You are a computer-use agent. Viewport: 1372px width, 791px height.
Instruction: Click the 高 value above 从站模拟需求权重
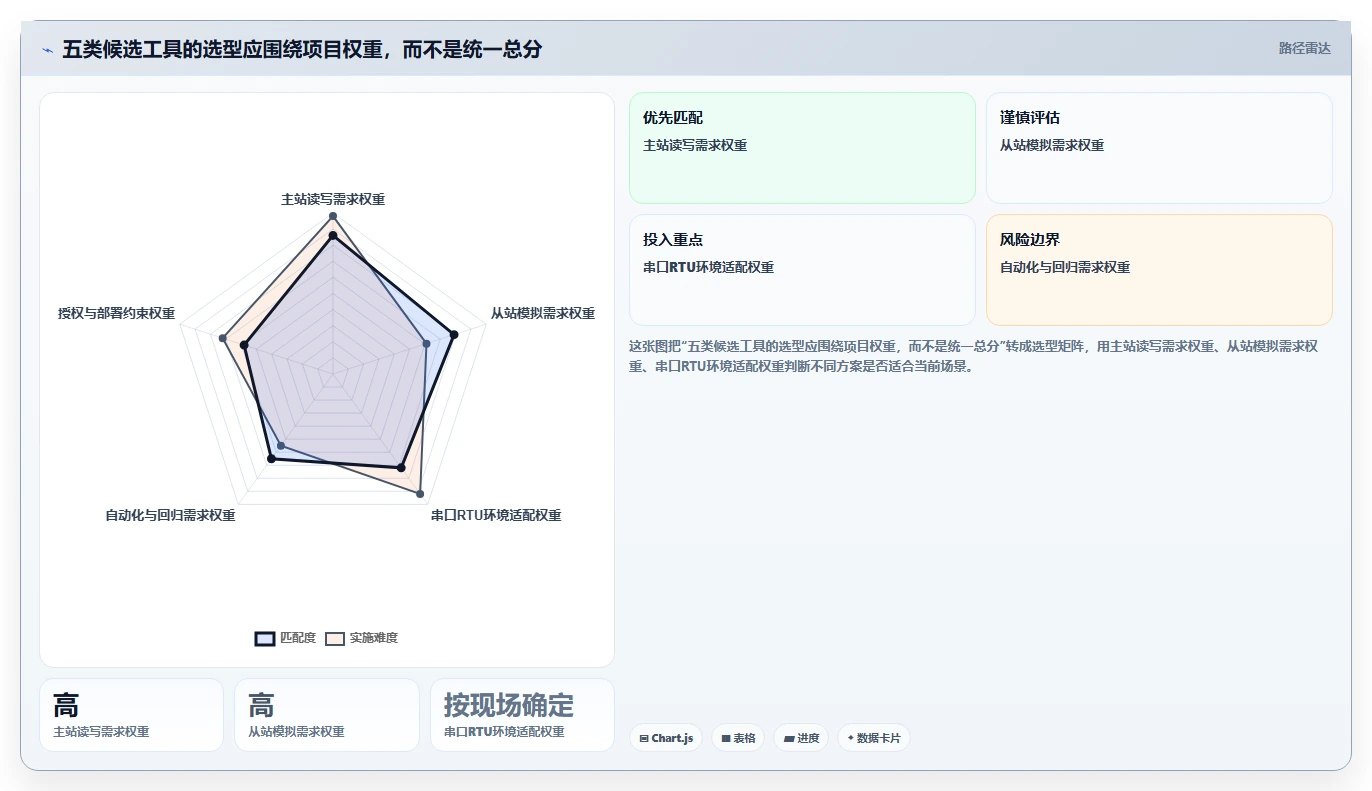261,705
